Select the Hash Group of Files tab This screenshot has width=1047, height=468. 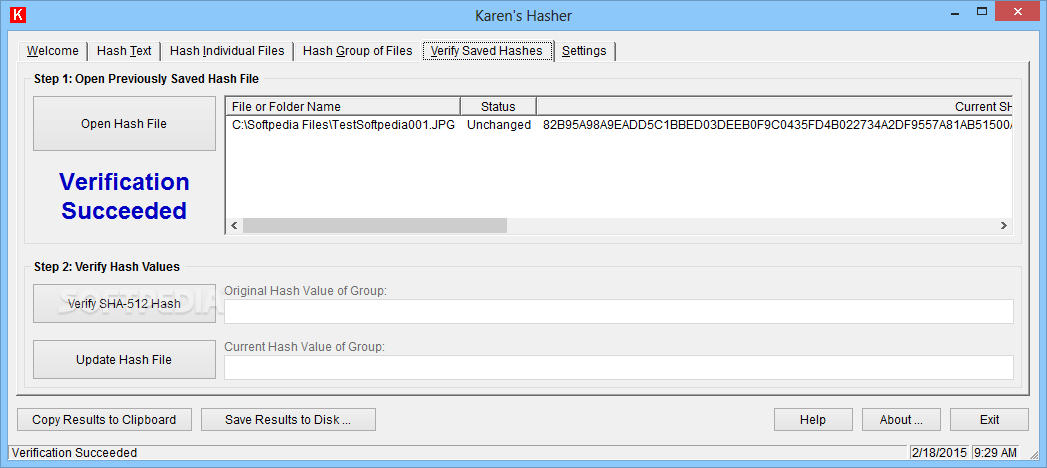tap(357, 51)
